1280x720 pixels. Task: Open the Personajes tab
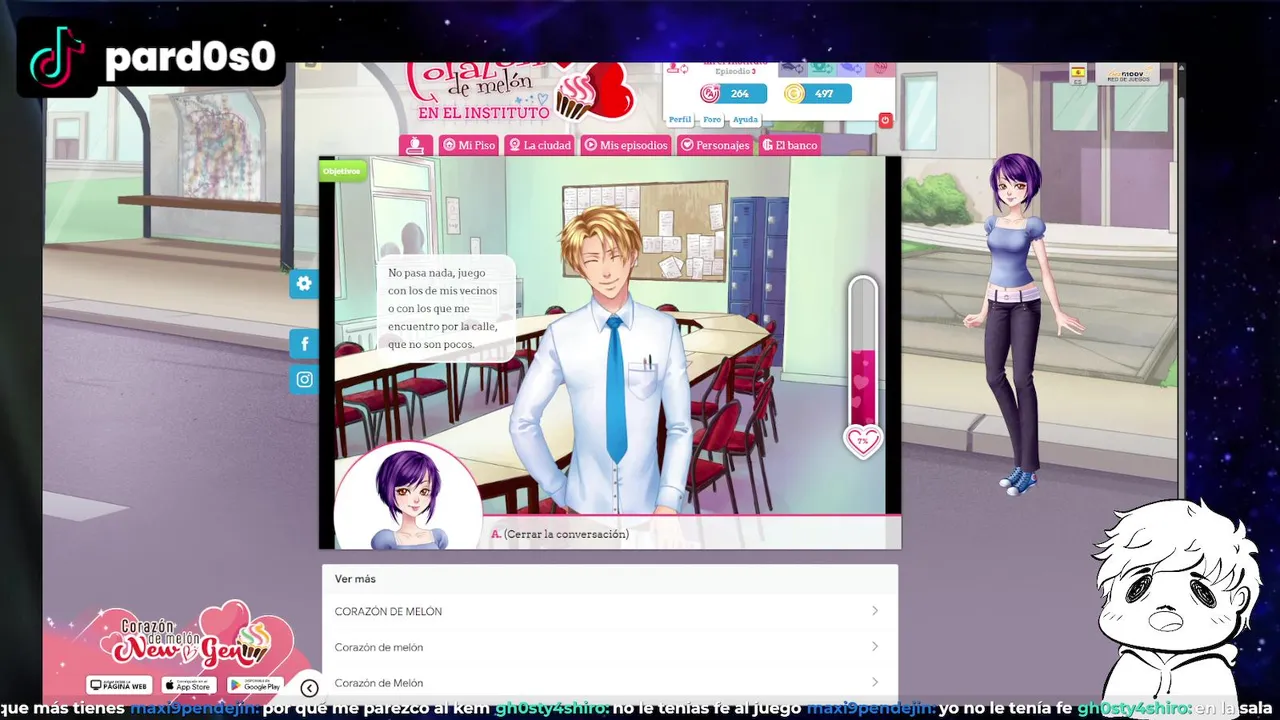715,145
